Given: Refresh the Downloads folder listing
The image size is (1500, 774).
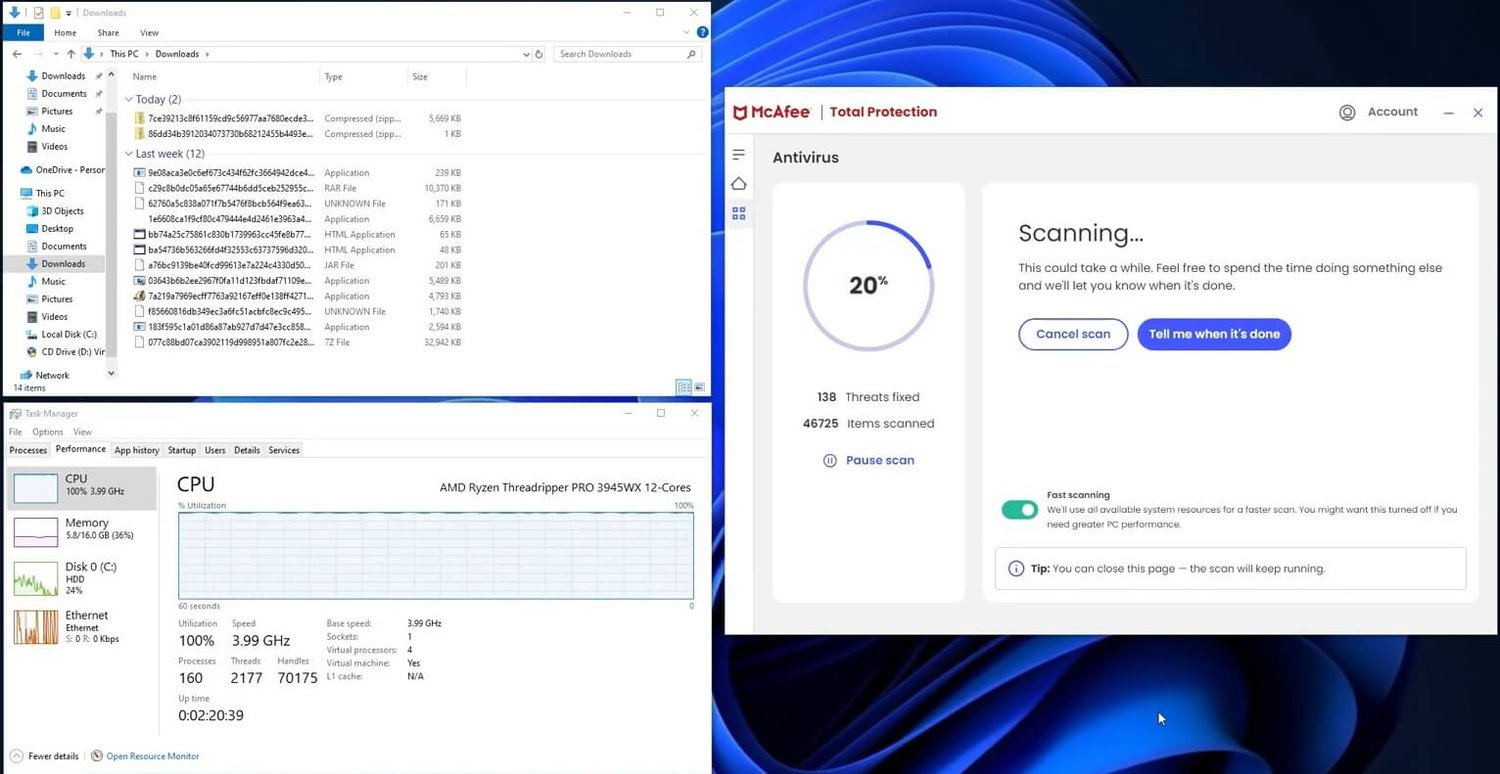Looking at the screenshot, I should [539, 54].
